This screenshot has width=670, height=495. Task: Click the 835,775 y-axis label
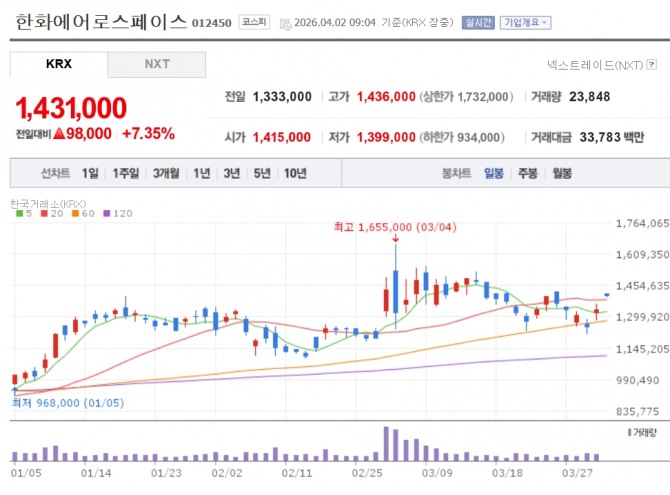[637, 412]
